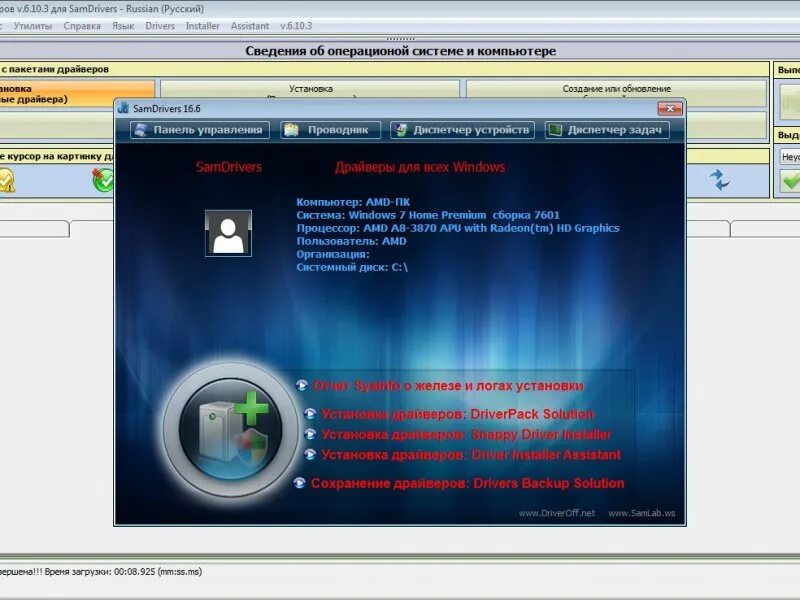This screenshot has height=600, width=800.
Task: Open the Drivers menu
Action: [159, 26]
